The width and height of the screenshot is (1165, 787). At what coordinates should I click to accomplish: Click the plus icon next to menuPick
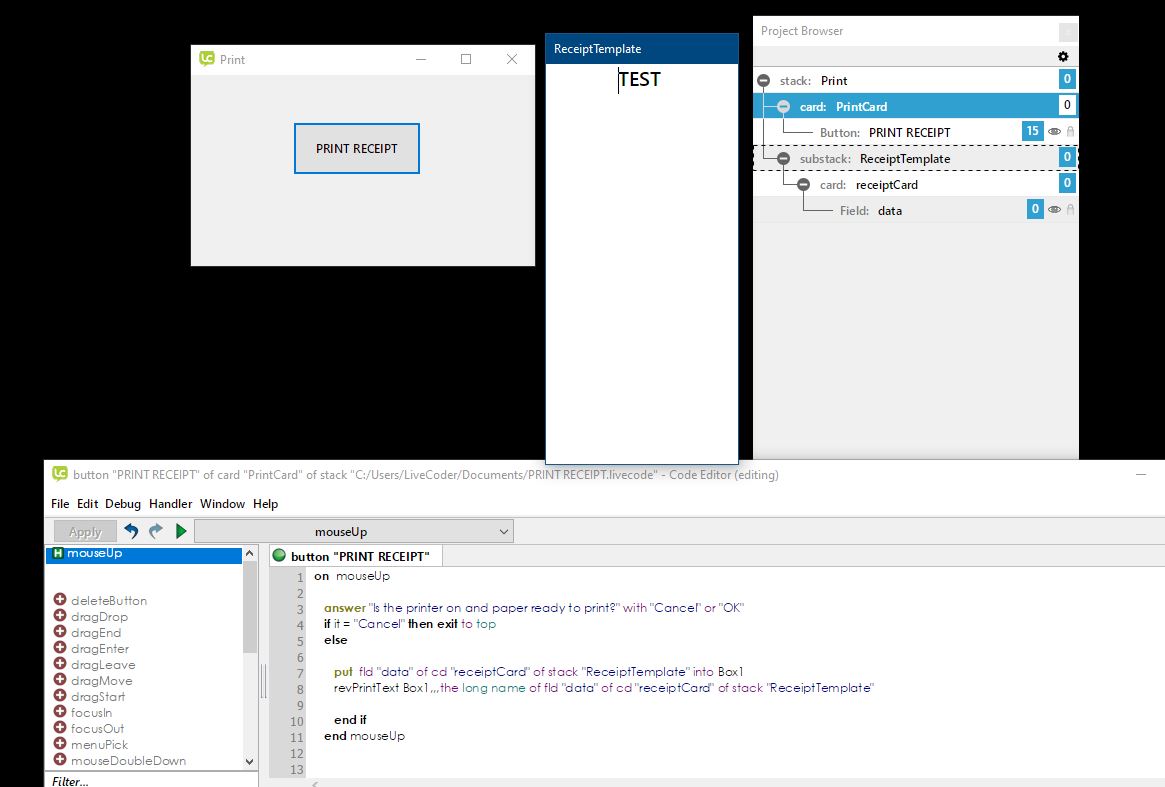click(60, 744)
